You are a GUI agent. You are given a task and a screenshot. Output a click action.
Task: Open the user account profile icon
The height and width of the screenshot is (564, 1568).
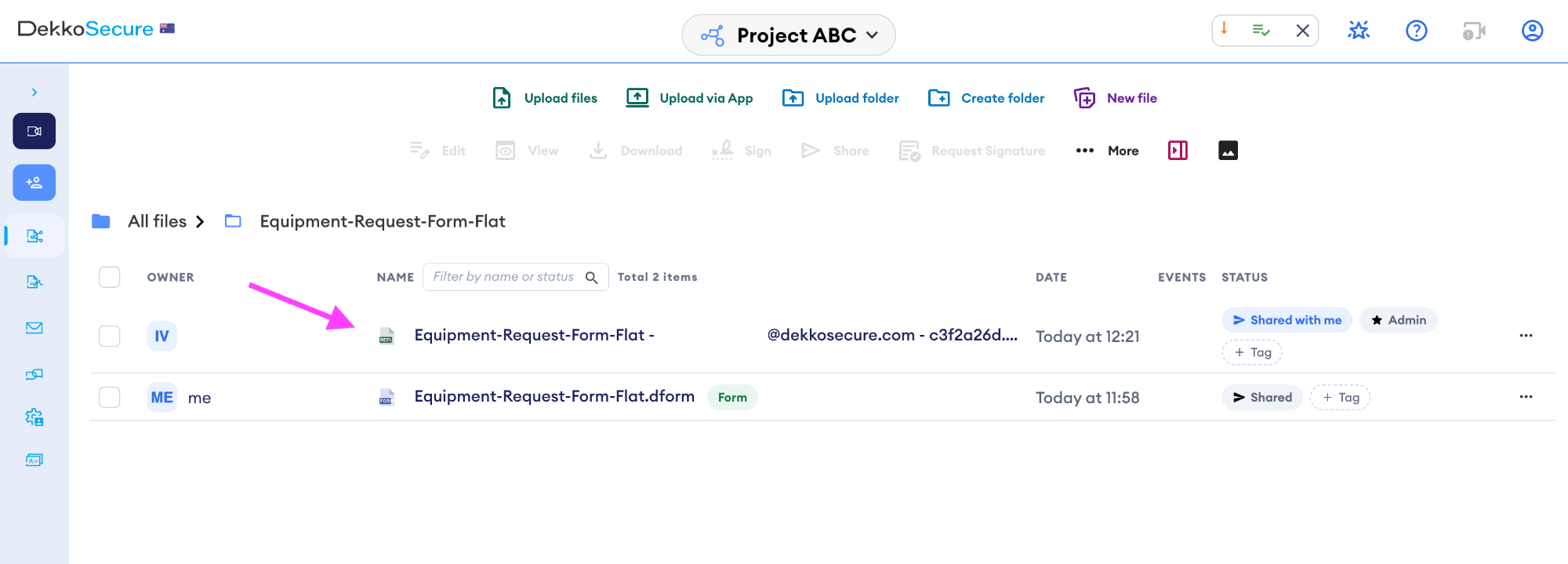tap(1533, 31)
